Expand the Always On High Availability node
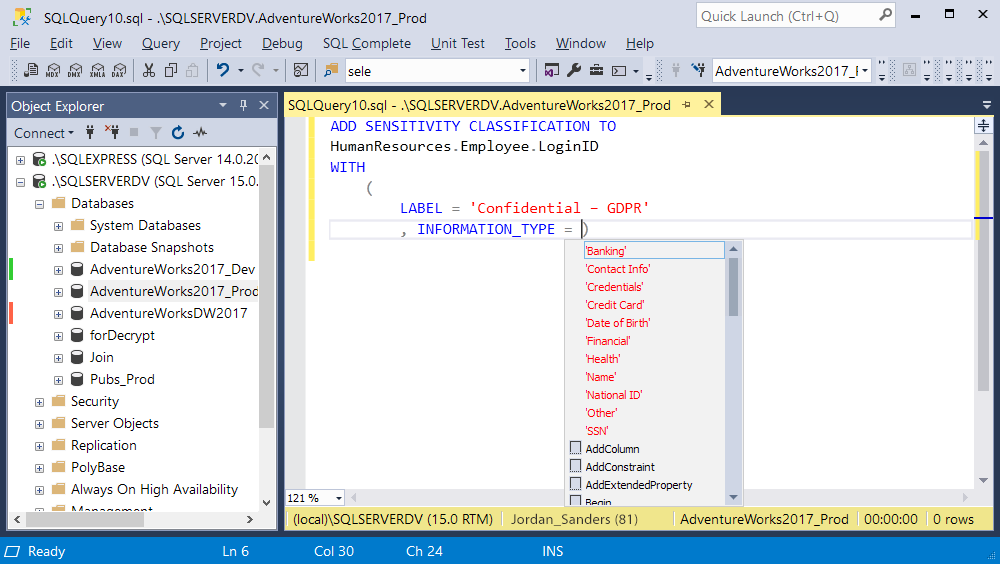The width and height of the screenshot is (1000, 564). (40, 491)
